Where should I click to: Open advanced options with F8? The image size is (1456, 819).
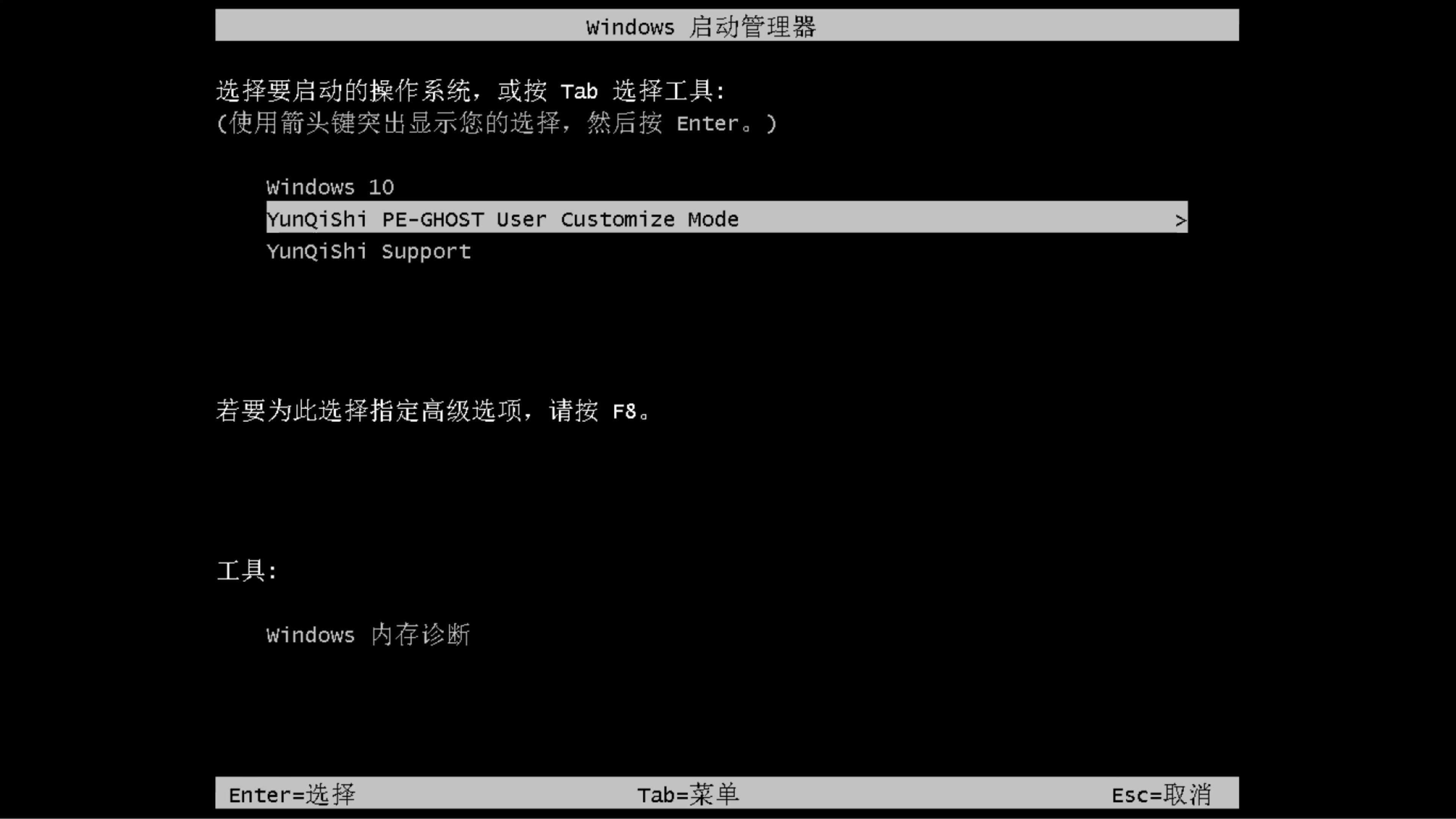coord(625,410)
